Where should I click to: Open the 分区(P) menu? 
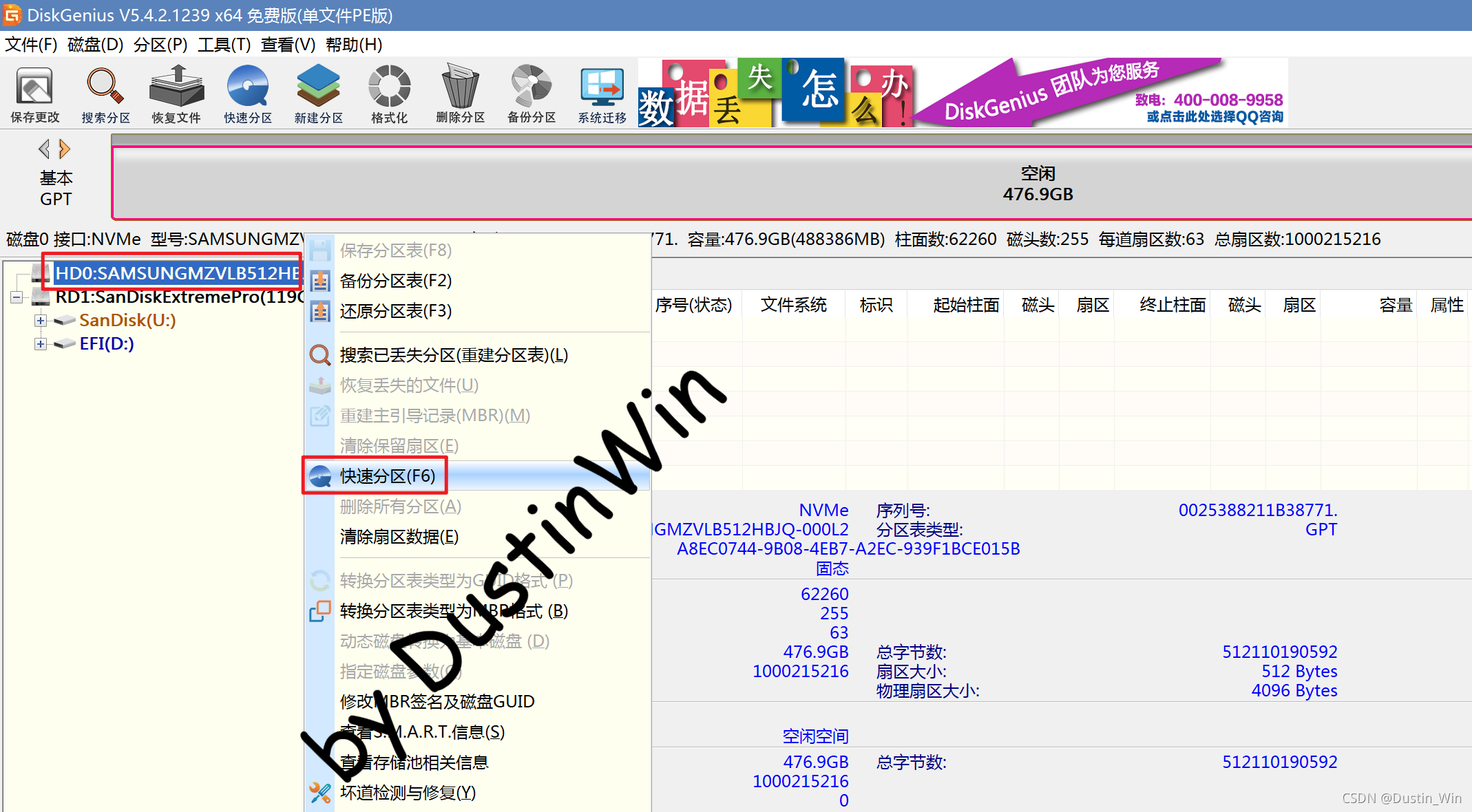[160, 45]
